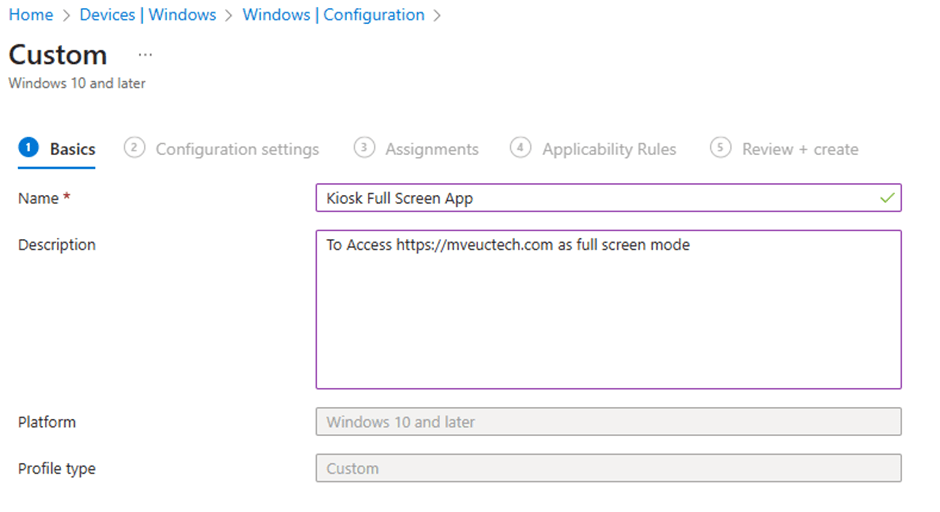Switch to Configuration settings step label
The height and width of the screenshot is (512, 940).
coord(237,149)
